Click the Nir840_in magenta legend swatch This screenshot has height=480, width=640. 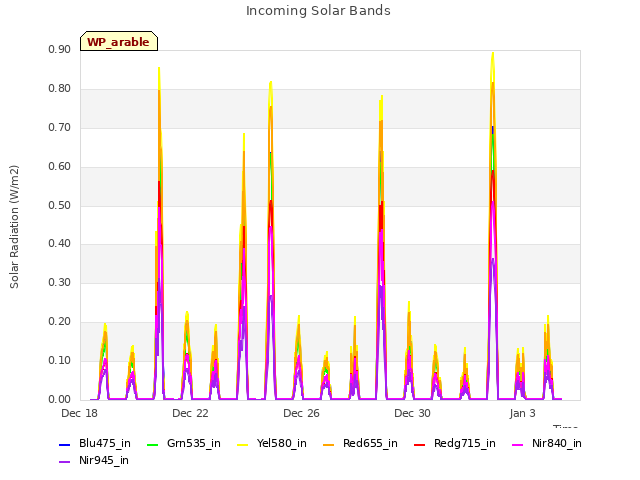[x=518, y=444]
